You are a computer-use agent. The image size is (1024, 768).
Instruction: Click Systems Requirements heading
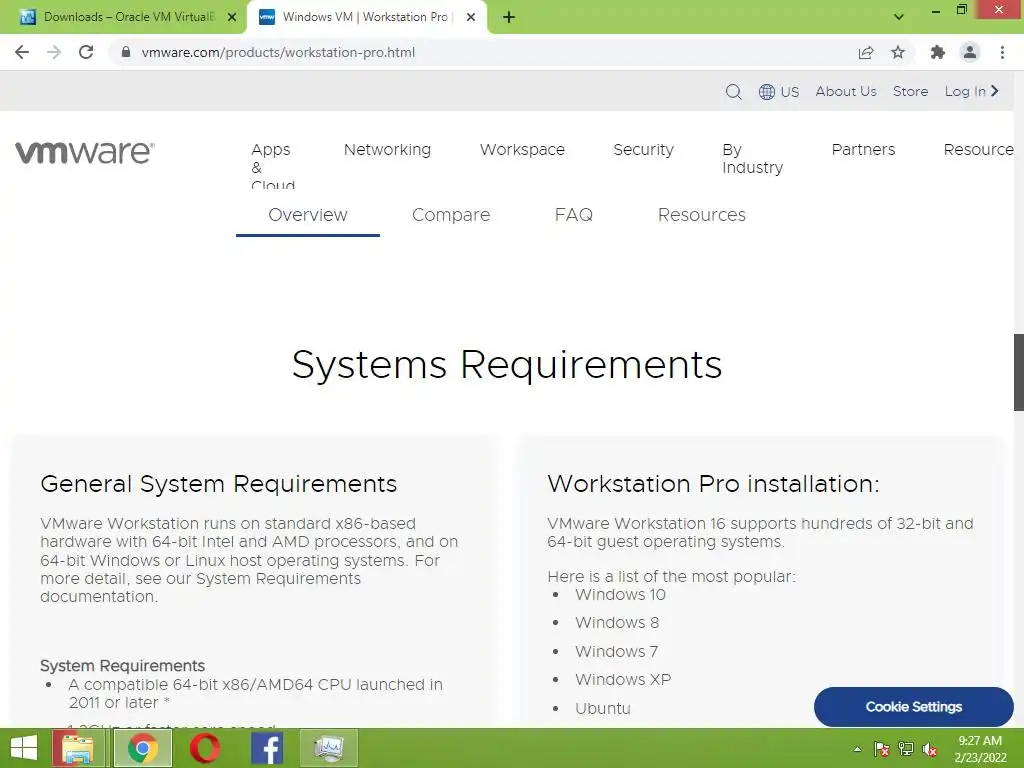(x=507, y=364)
